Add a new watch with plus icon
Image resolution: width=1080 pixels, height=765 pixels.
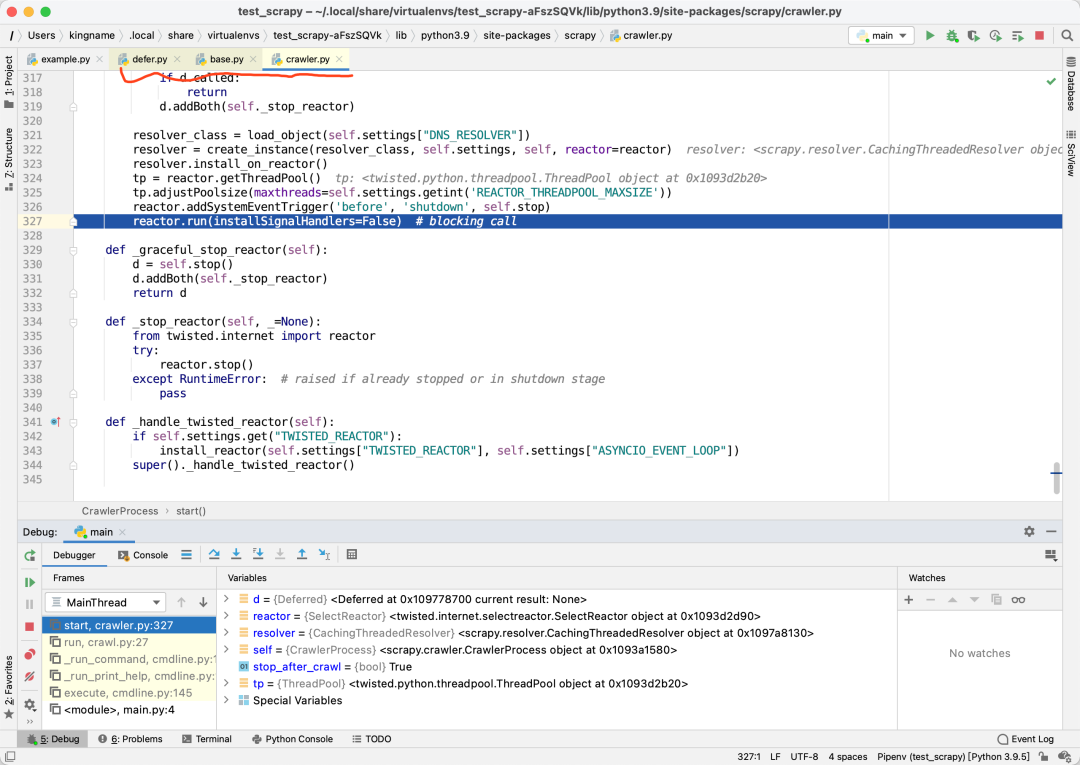point(908,600)
